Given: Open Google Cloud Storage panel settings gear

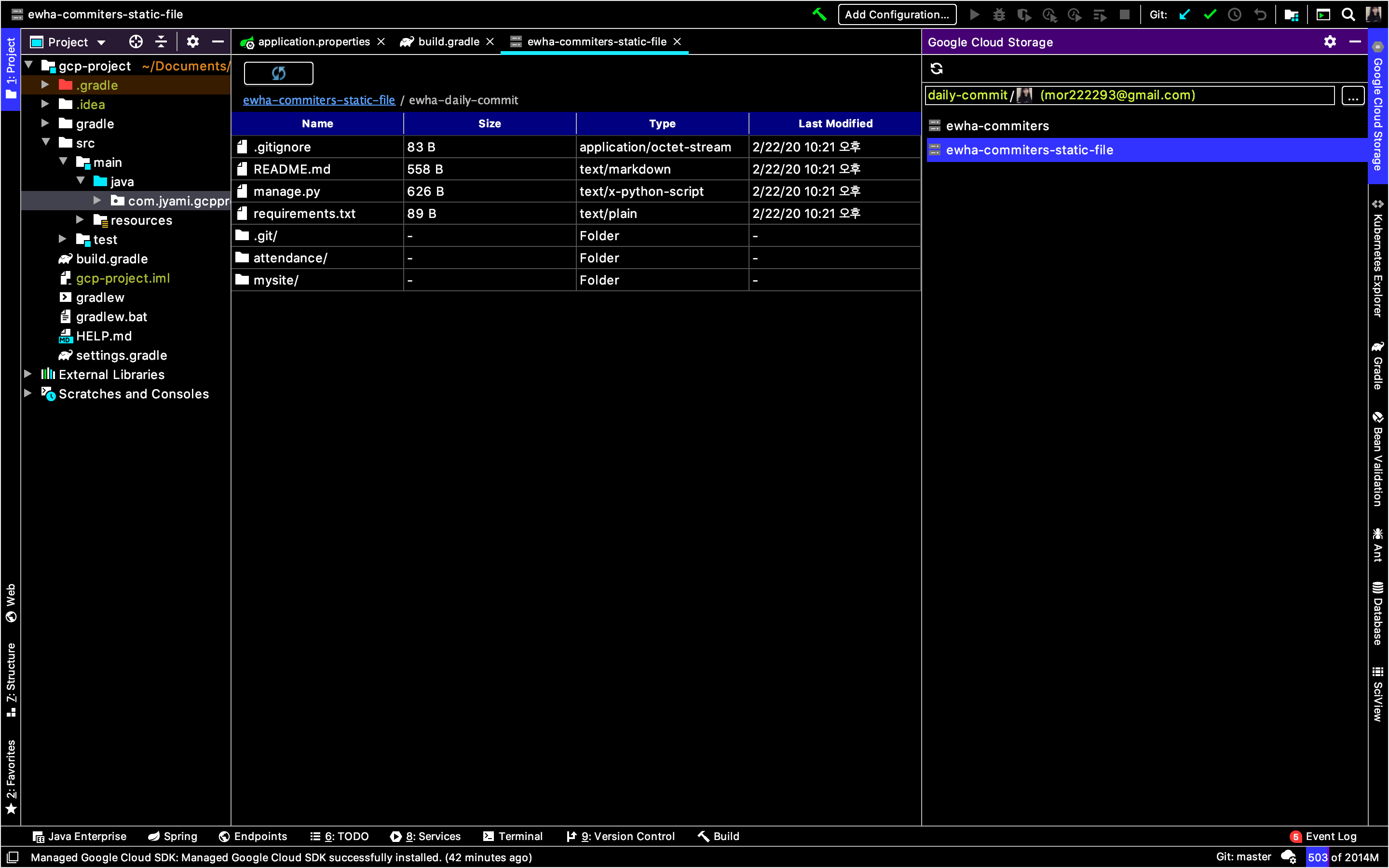Looking at the screenshot, I should [x=1330, y=42].
